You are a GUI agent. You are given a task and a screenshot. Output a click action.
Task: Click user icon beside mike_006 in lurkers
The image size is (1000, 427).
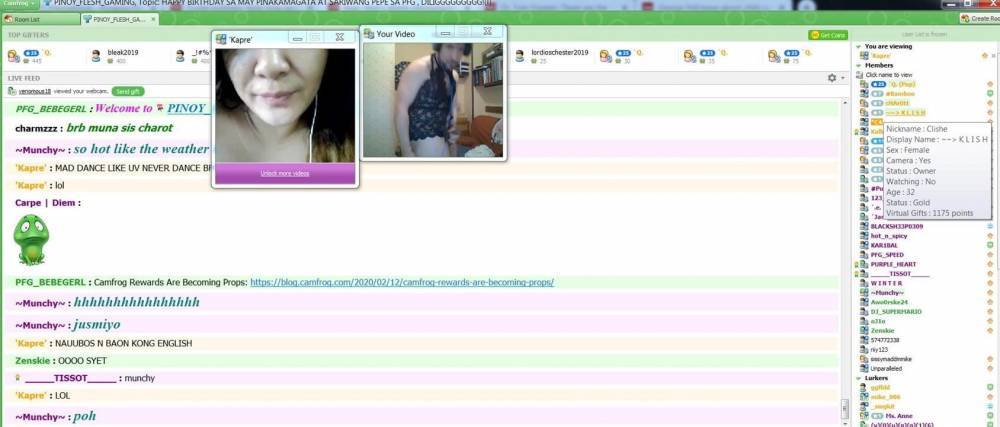(x=864, y=396)
